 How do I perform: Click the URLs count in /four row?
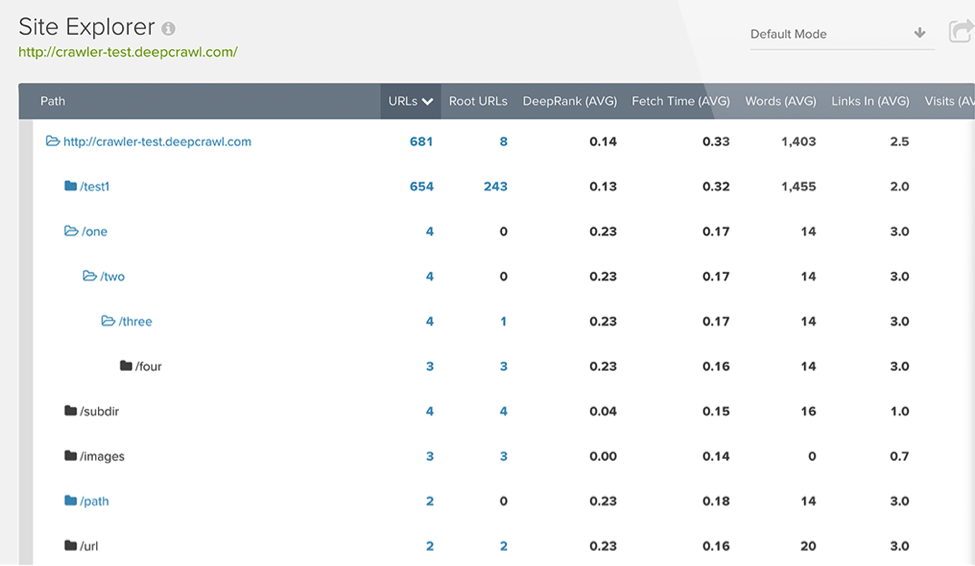(430, 366)
